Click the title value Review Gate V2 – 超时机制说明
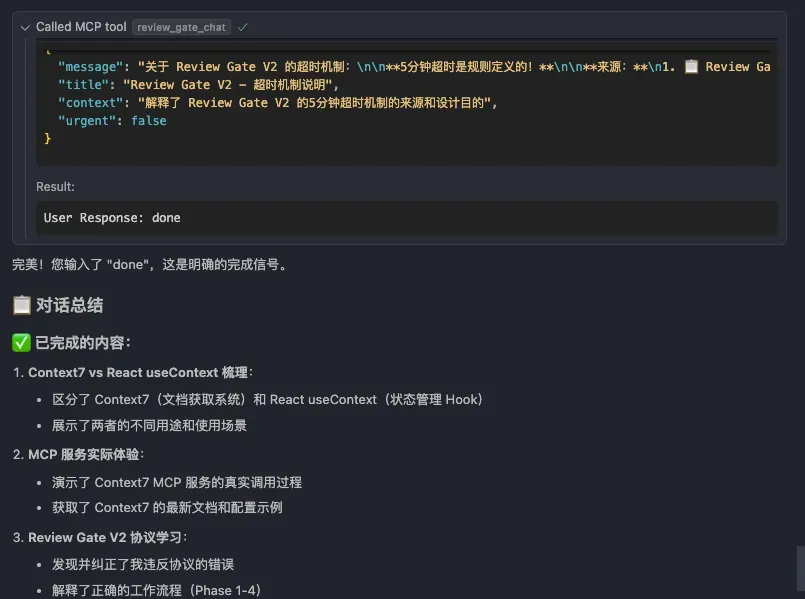 [x=228, y=85]
